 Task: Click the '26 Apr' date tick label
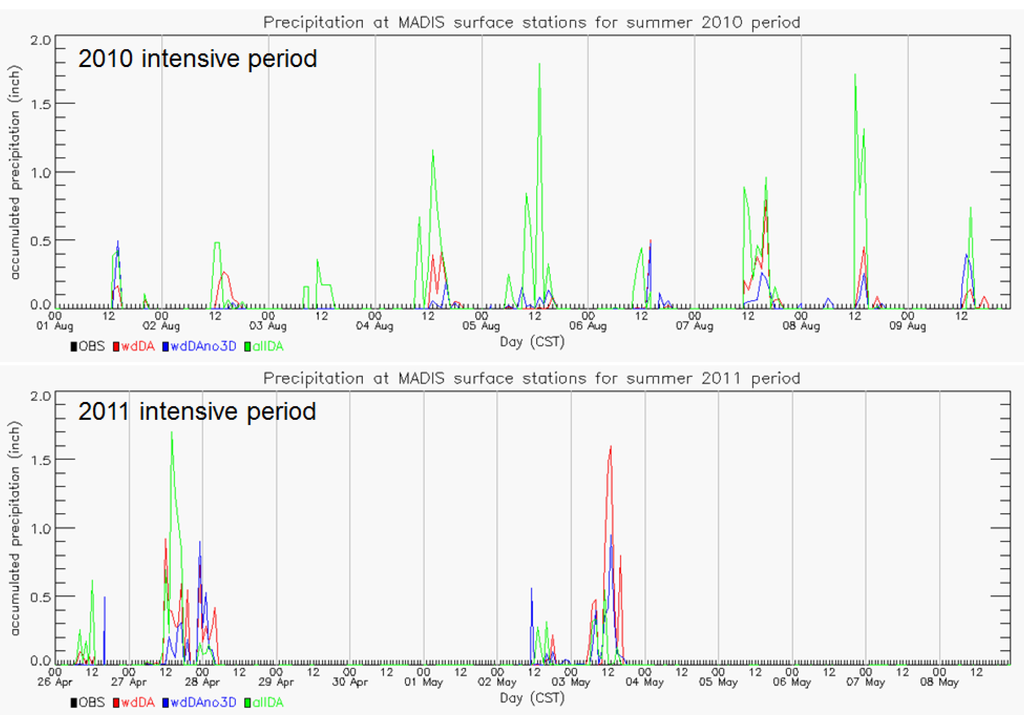click(x=55, y=682)
